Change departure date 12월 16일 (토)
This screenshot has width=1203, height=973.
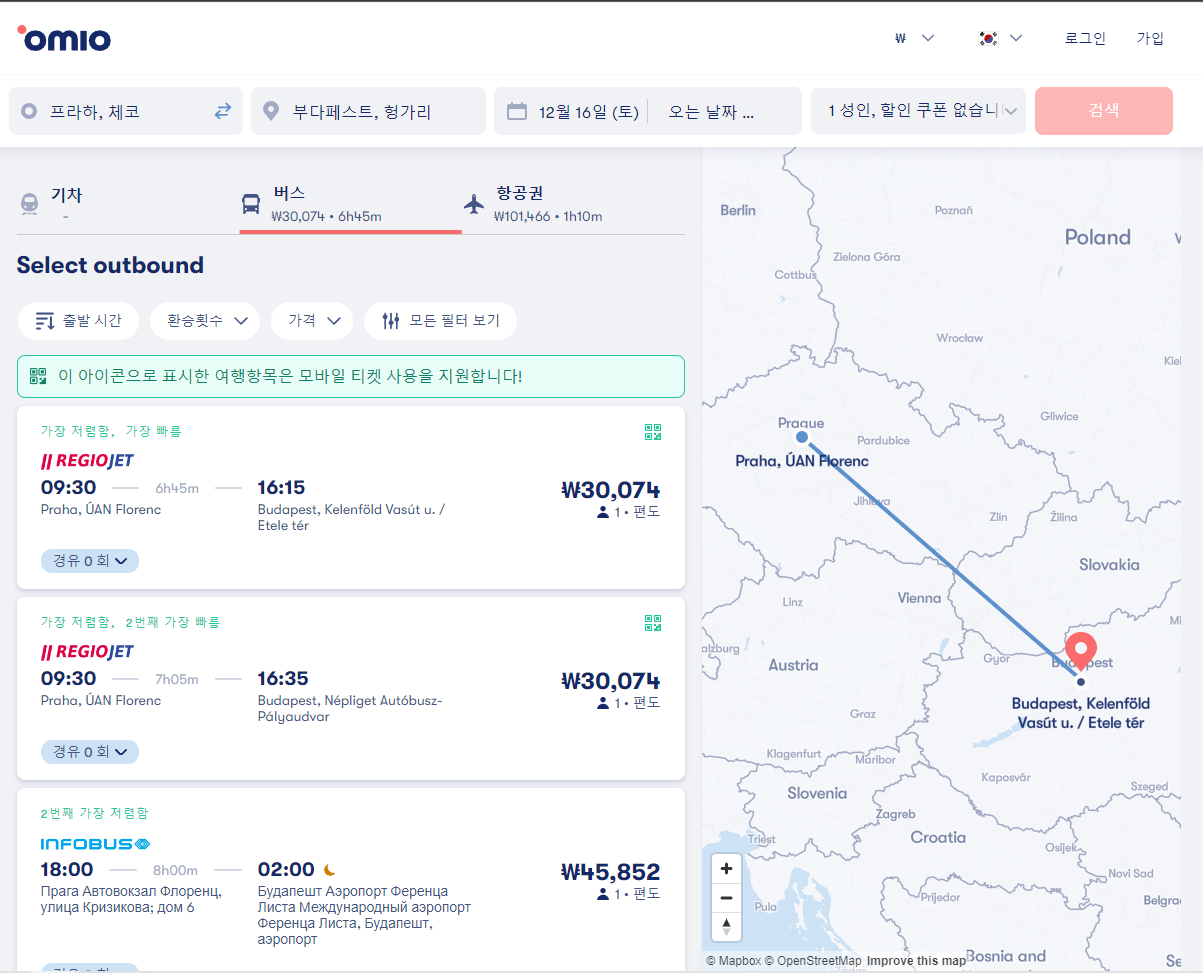[x=588, y=112]
